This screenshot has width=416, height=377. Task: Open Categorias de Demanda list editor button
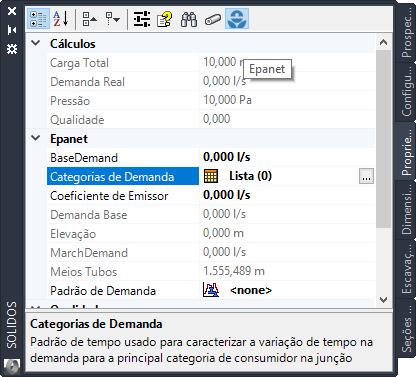366,176
